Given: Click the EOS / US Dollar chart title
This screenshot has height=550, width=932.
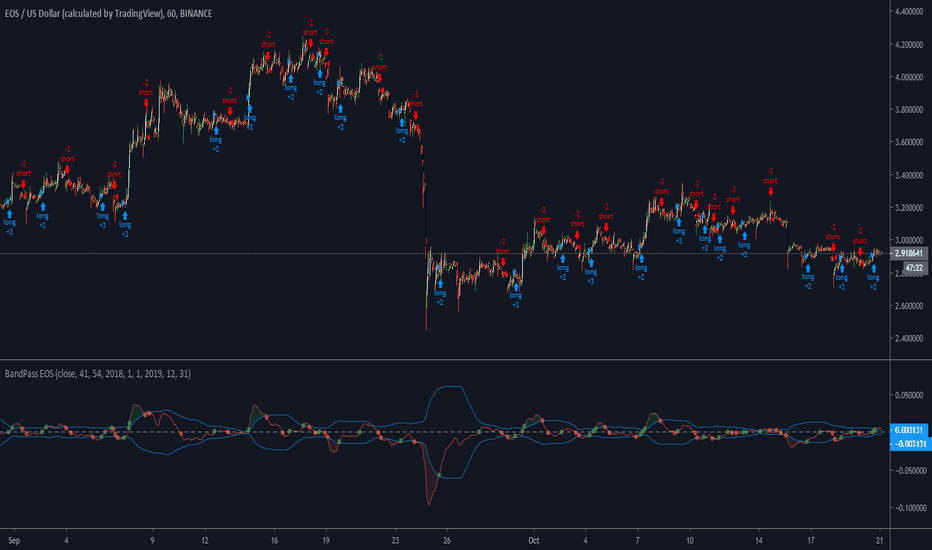Looking at the screenshot, I should point(108,13).
